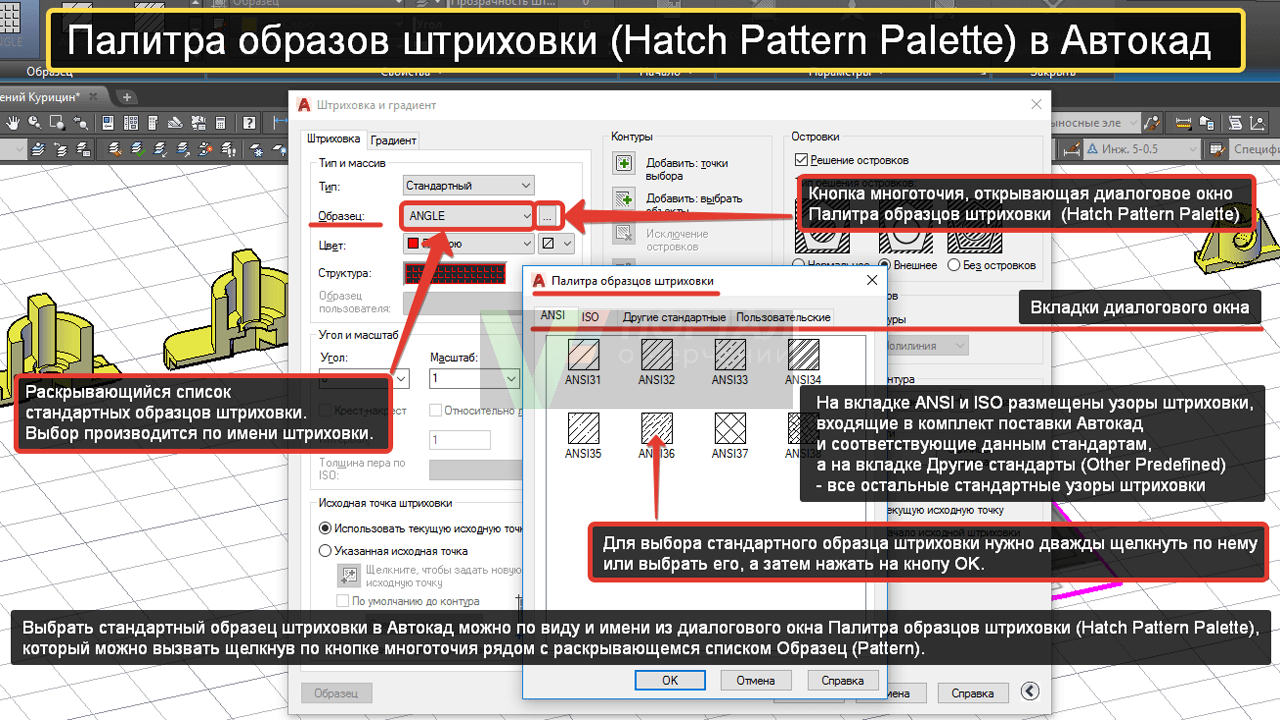Screen dimensions: 1280x720
Task: Switch to the Градиент tab
Action: tap(393, 140)
